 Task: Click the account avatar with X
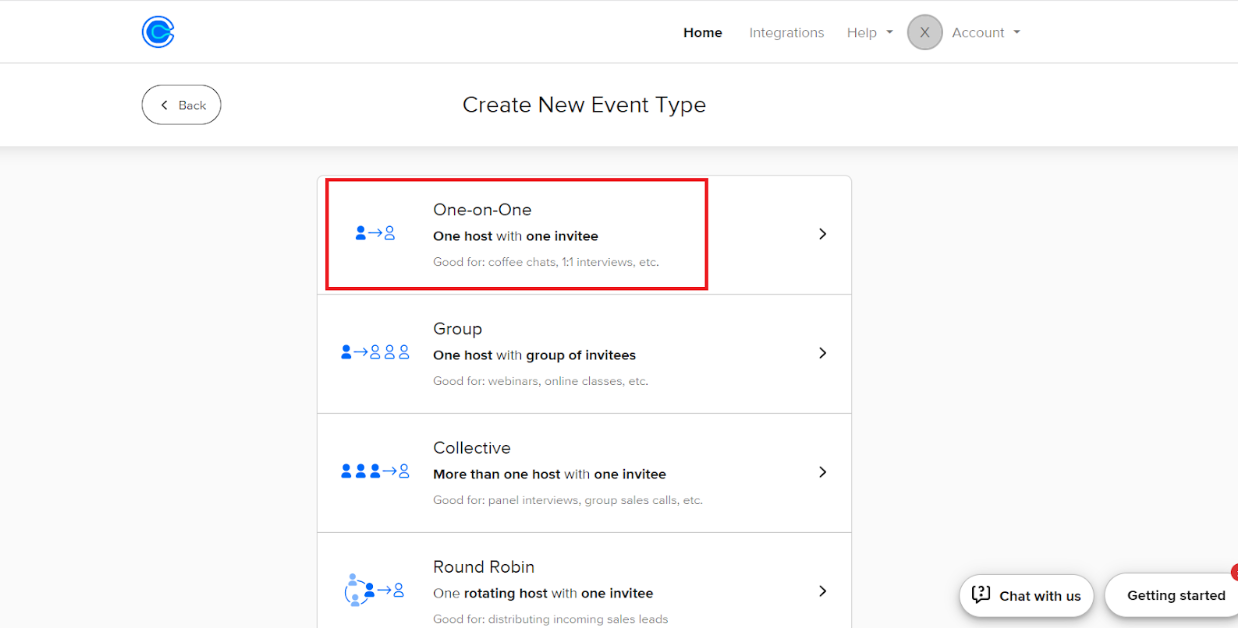pos(924,33)
